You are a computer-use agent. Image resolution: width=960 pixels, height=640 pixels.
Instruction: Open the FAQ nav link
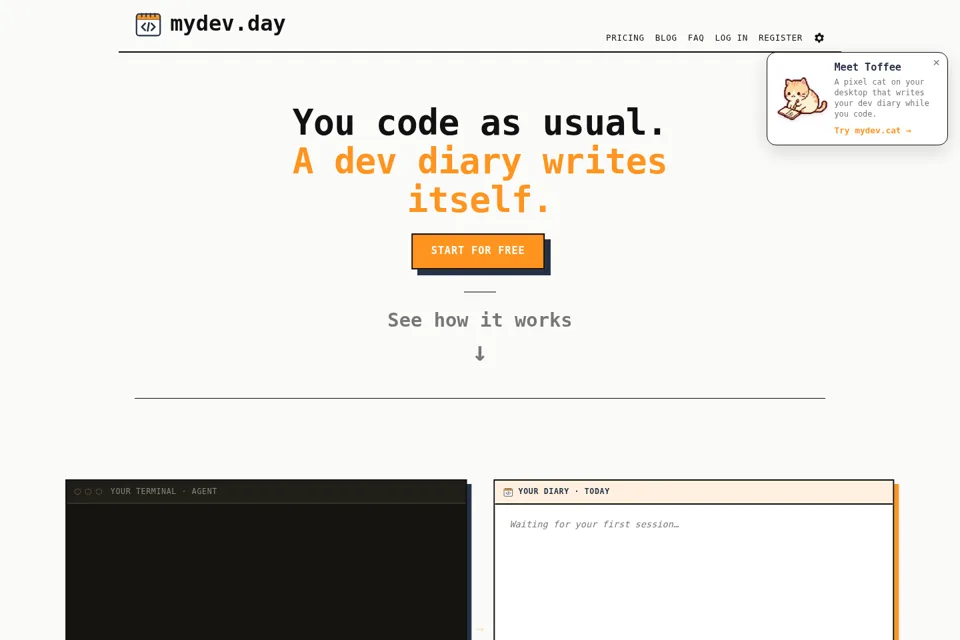pyautogui.click(x=696, y=38)
